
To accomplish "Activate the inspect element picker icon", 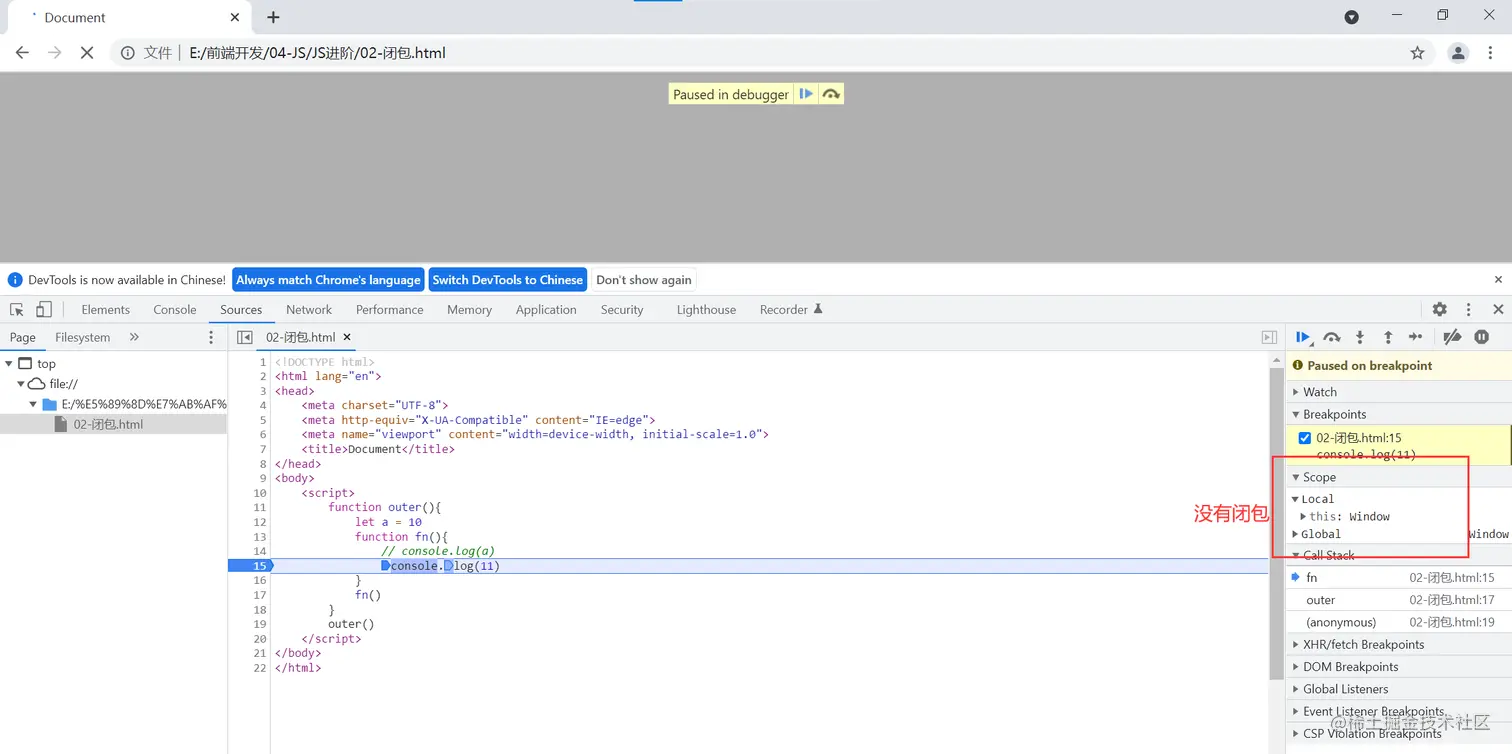I will pyautogui.click(x=17, y=310).
